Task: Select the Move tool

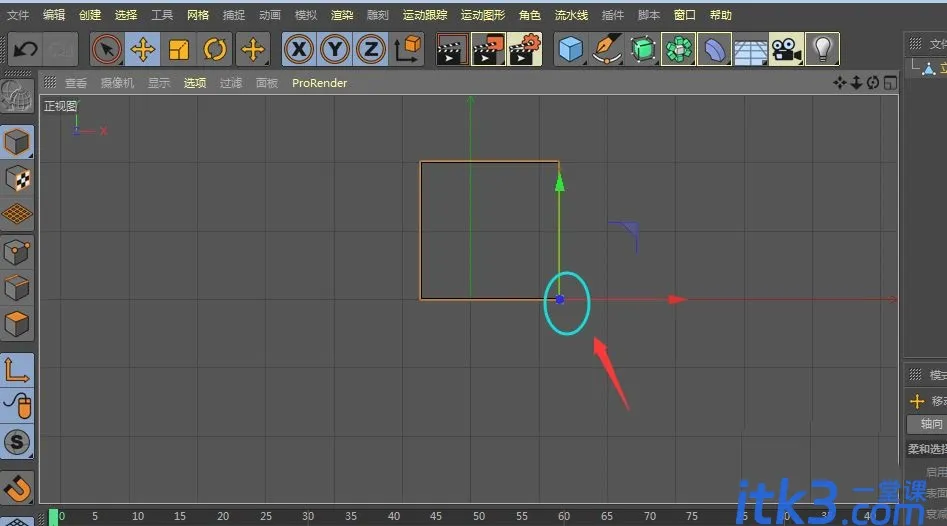Action: (143, 50)
